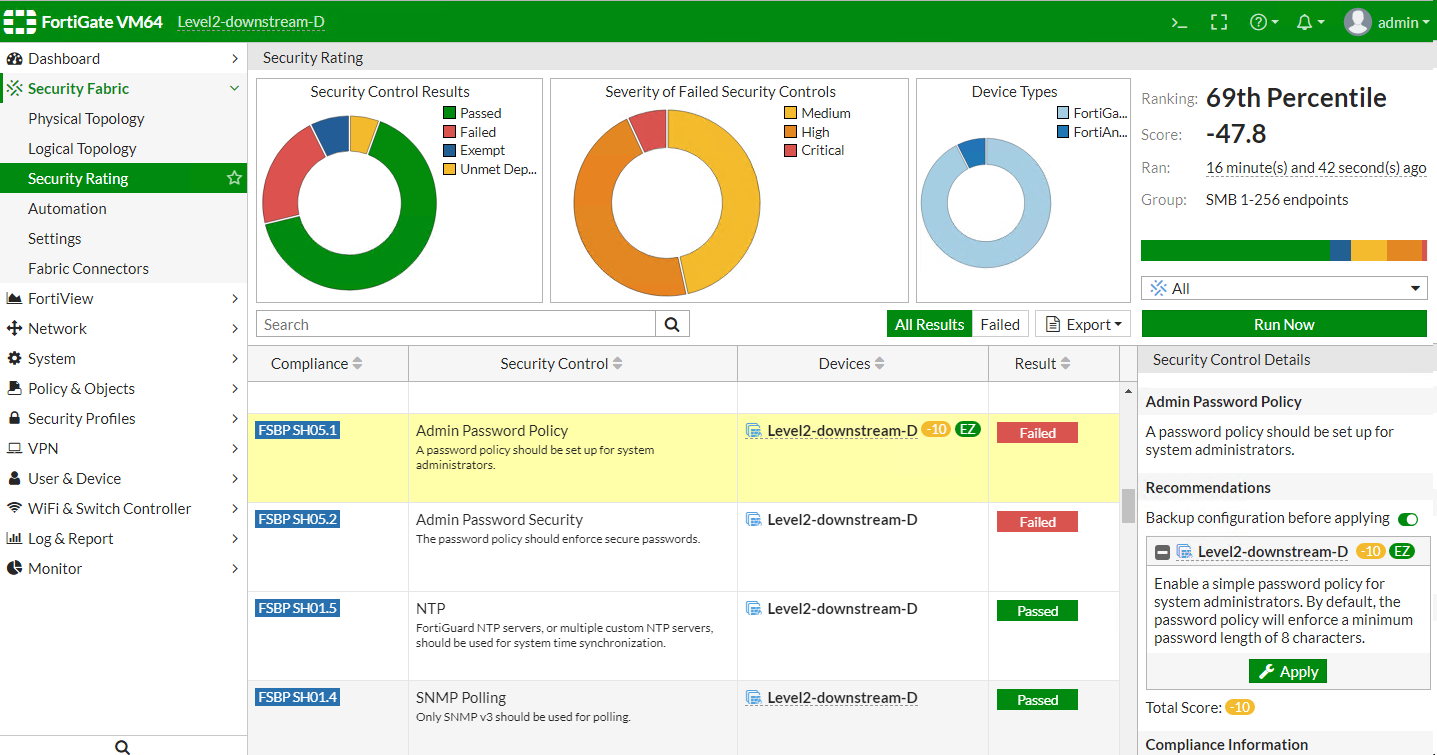Show only Failed results
Image resolution: width=1437 pixels, height=755 pixels.
click(x=999, y=324)
